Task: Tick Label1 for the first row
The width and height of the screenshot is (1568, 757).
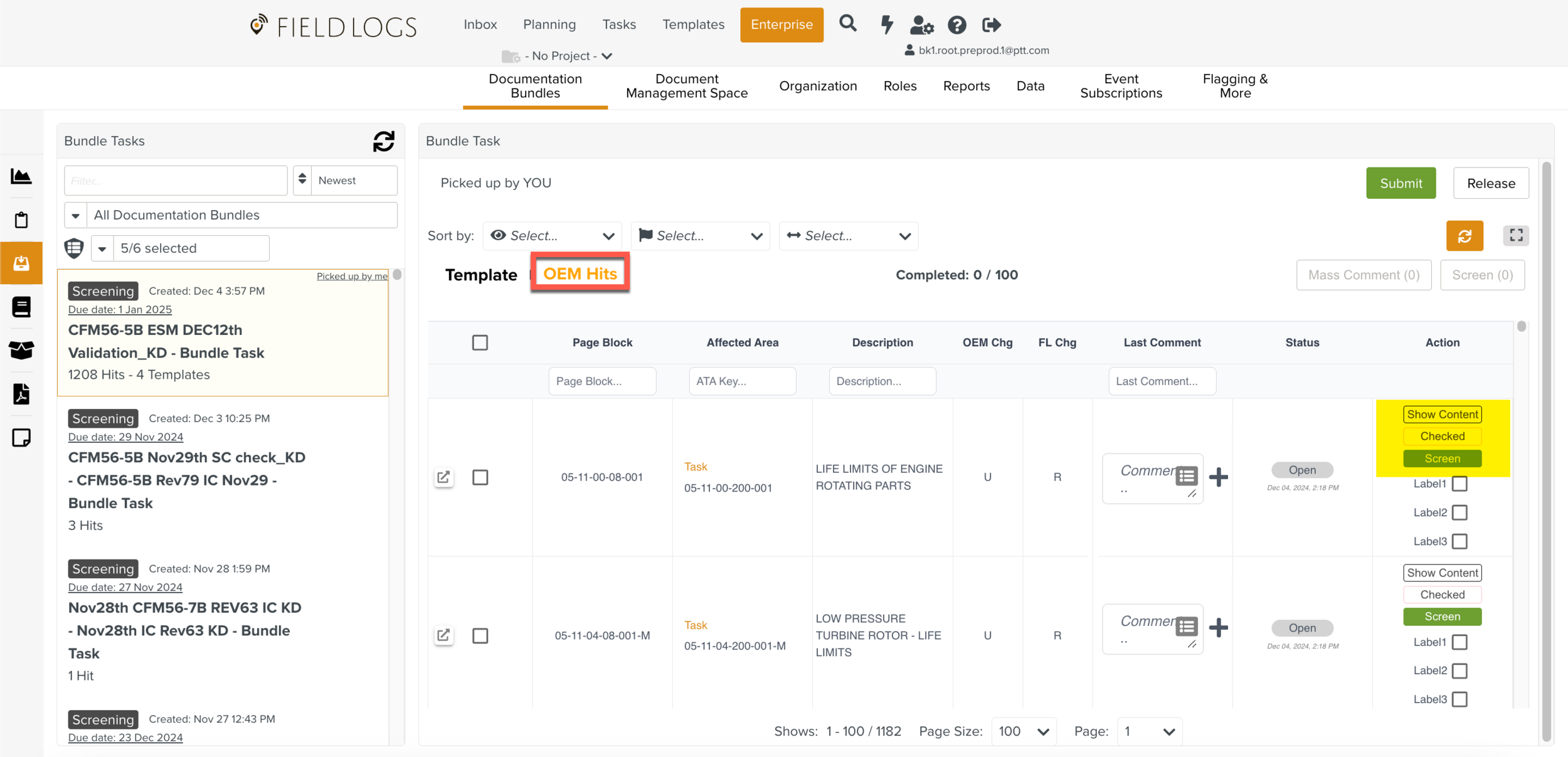Action: pos(1459,484)
